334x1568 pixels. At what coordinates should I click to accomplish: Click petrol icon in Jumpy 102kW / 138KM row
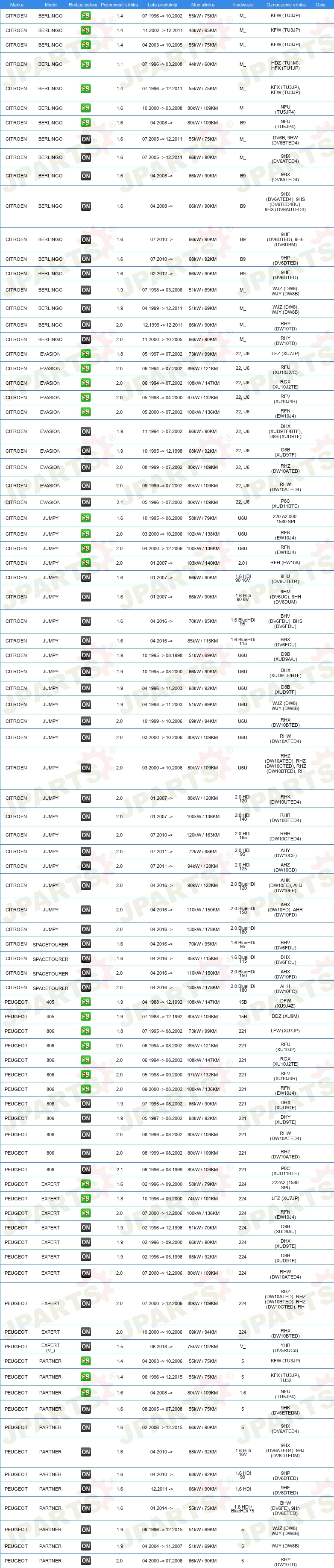point(86,534)
